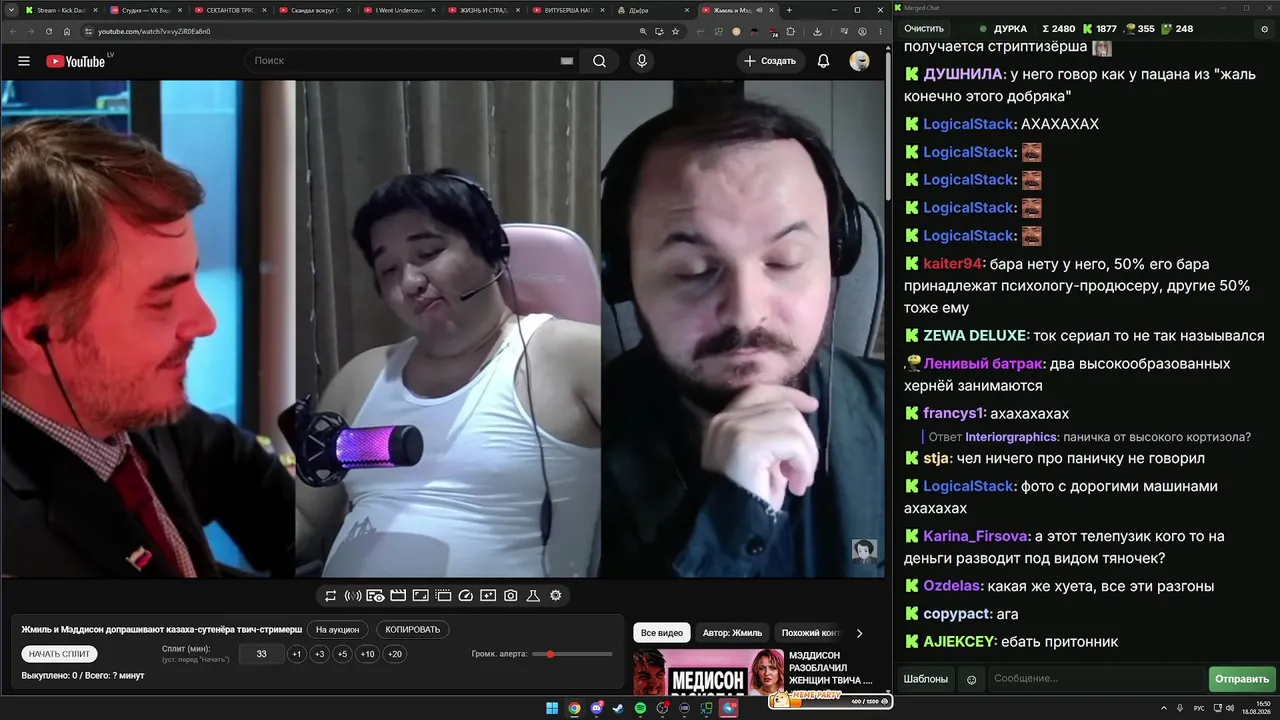The width and height of the screenshot is (1280, 720).
Task: Click the Очистить button in chat
Action: pyautogui.click(x=924, y=29)
